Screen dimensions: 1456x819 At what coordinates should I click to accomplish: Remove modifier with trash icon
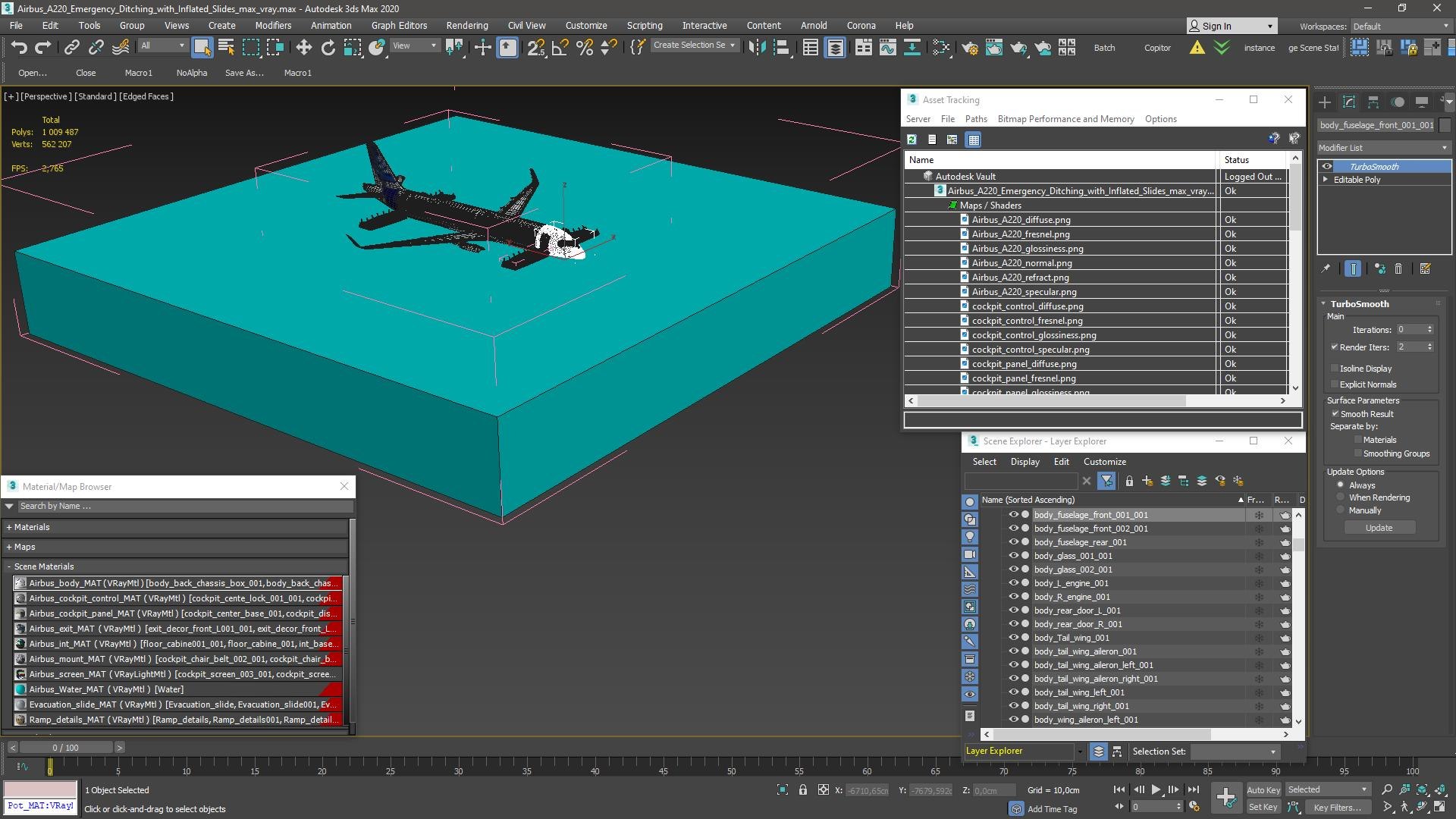[1398, 268]
